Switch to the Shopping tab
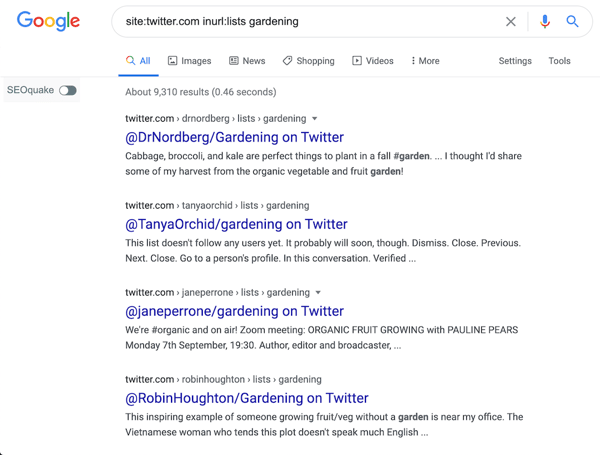The image size is (600, 455). tap(308, 61)
